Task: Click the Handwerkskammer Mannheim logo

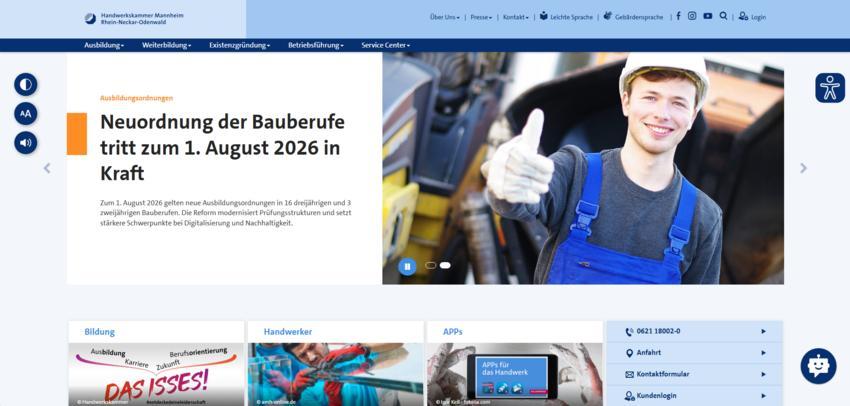Action: 134,18
